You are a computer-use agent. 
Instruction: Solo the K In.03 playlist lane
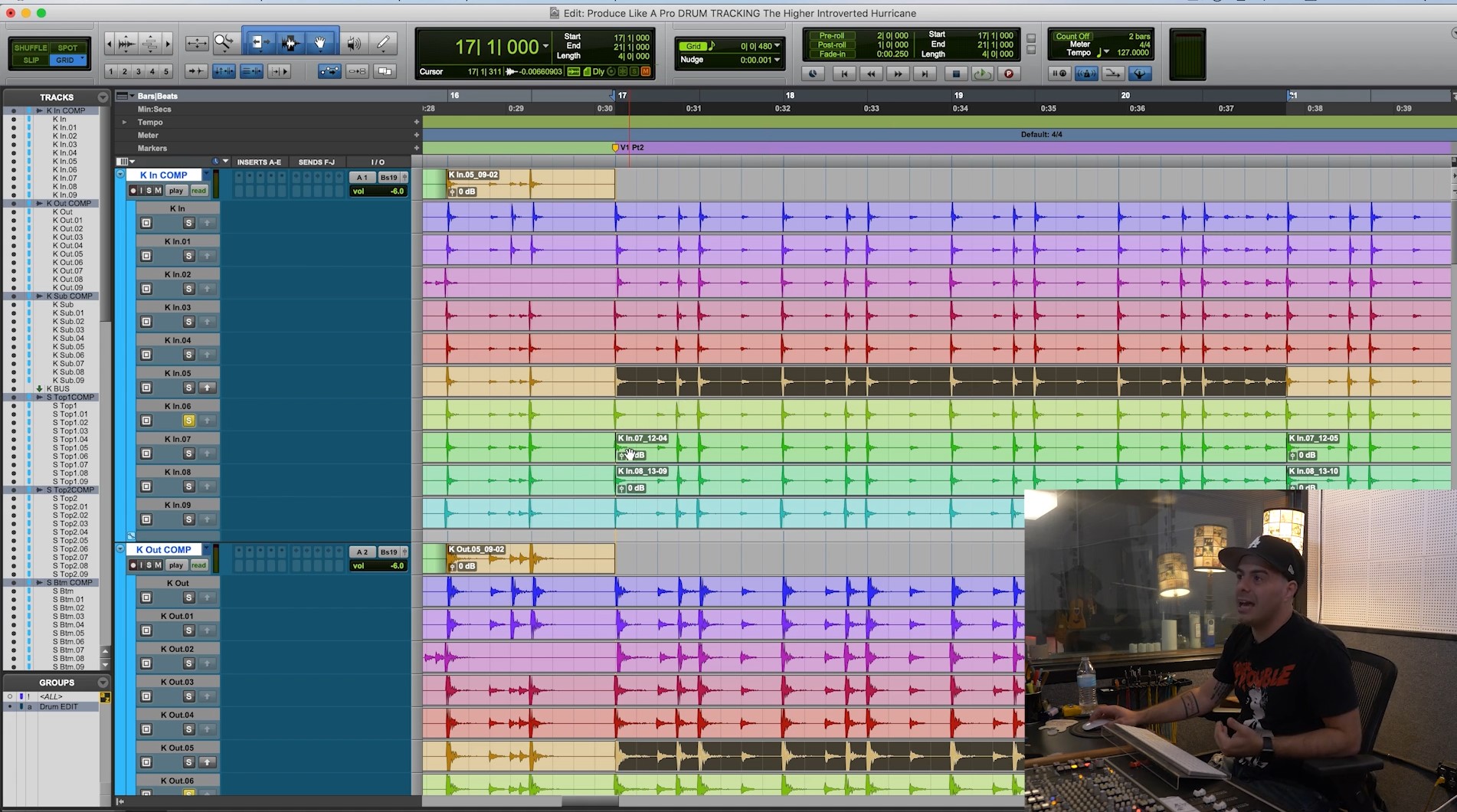[x=188, y=322]
